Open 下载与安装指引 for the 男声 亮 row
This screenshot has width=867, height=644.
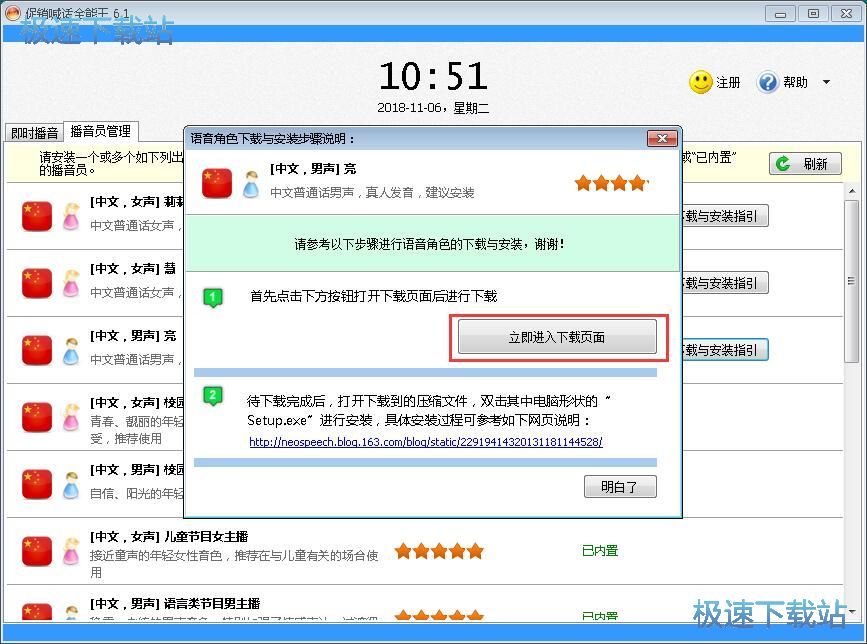tap(725, 350)
